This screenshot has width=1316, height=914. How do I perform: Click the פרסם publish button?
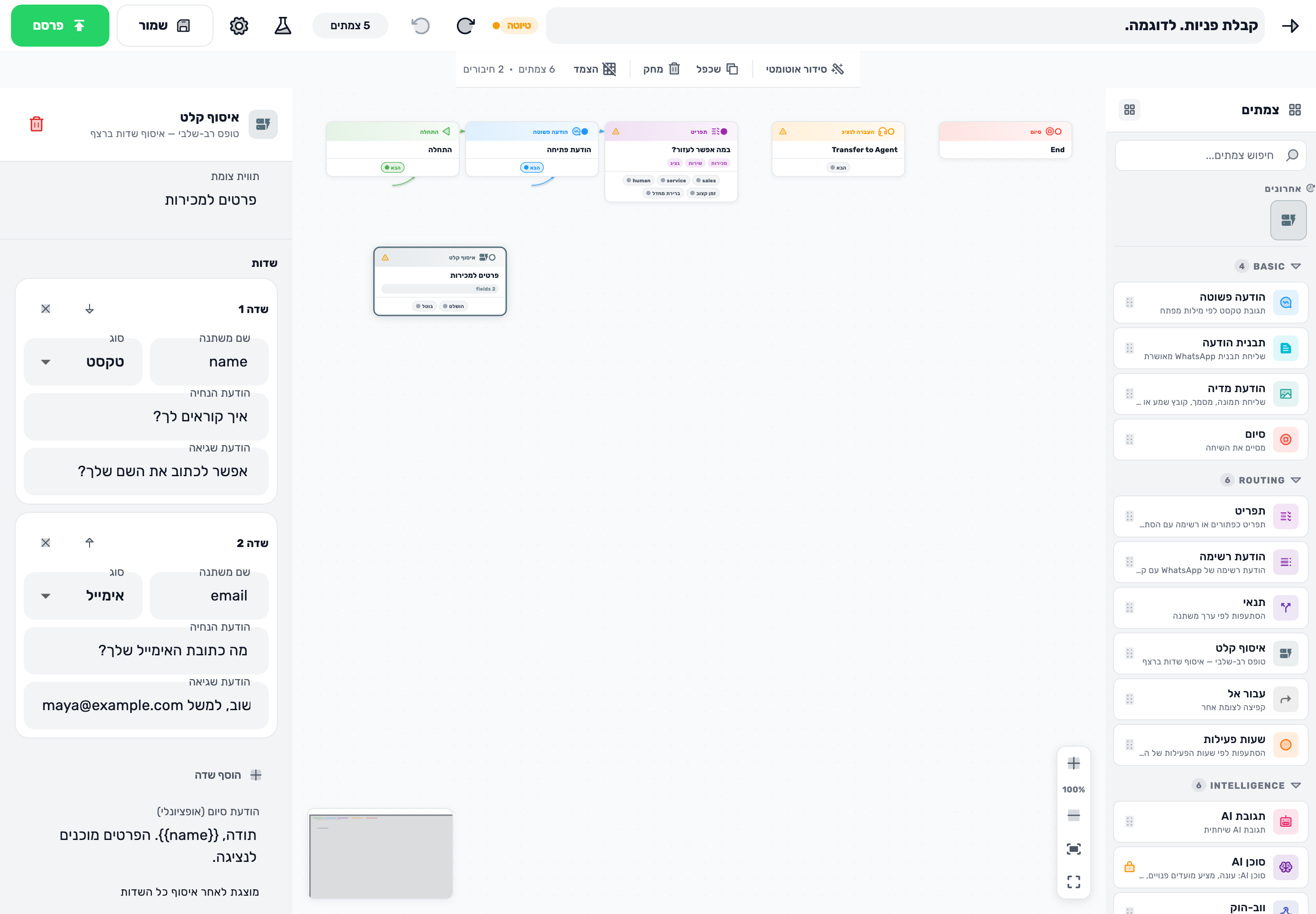[x=60, y=26]
